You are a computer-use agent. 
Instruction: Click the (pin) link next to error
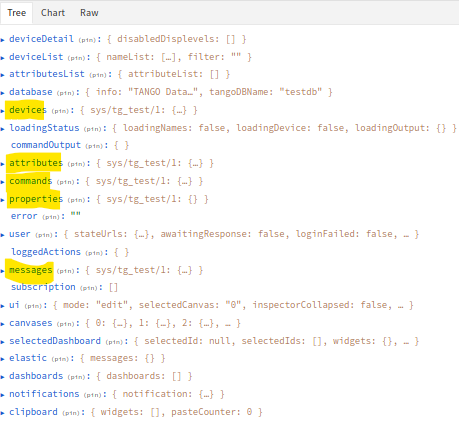51,217
